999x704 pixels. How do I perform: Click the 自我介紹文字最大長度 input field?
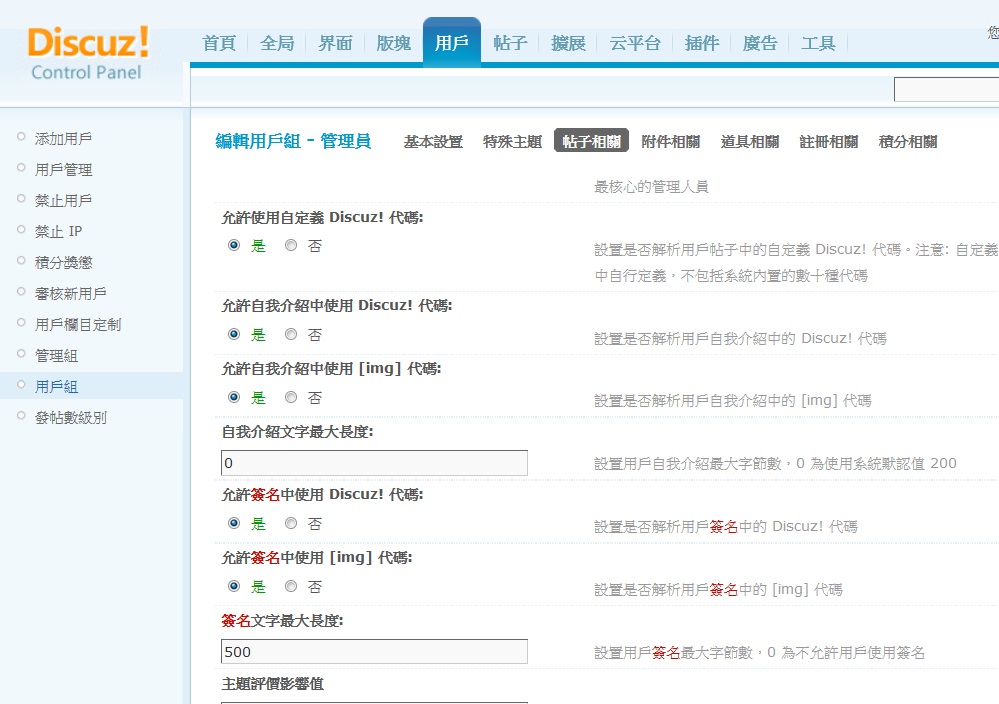click(374, 463)
